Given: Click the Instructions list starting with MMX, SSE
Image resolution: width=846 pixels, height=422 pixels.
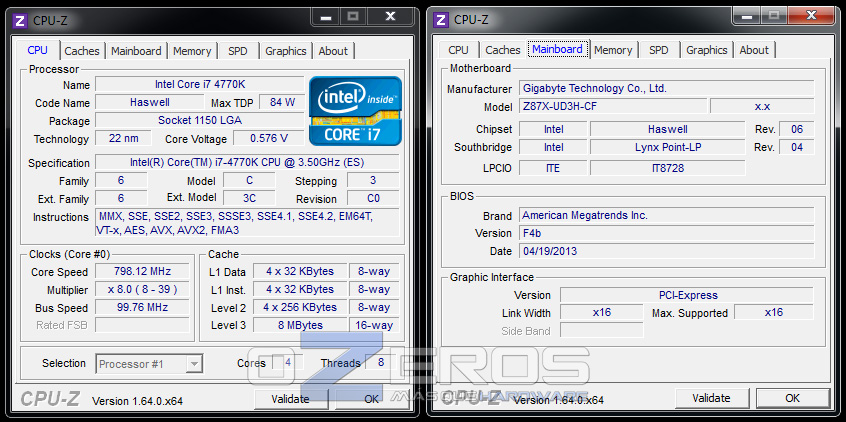Looking at the screenshot, I should (x=247, y=223).
